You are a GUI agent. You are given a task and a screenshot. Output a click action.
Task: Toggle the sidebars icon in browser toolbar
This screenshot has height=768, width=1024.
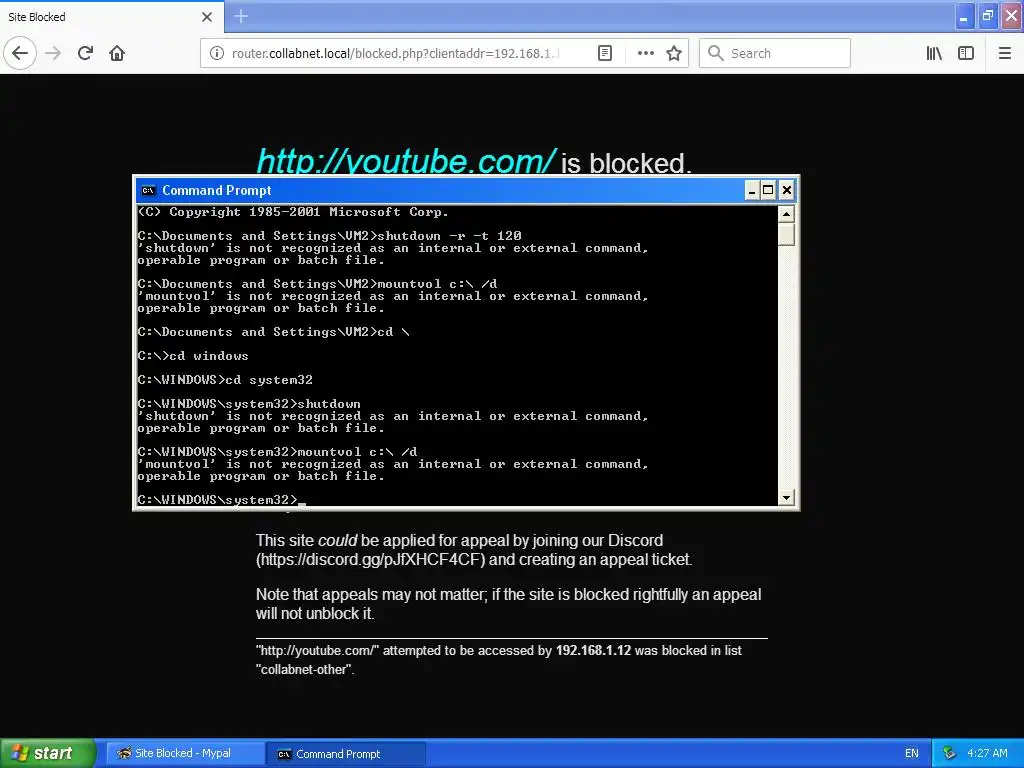pos(966,53)
